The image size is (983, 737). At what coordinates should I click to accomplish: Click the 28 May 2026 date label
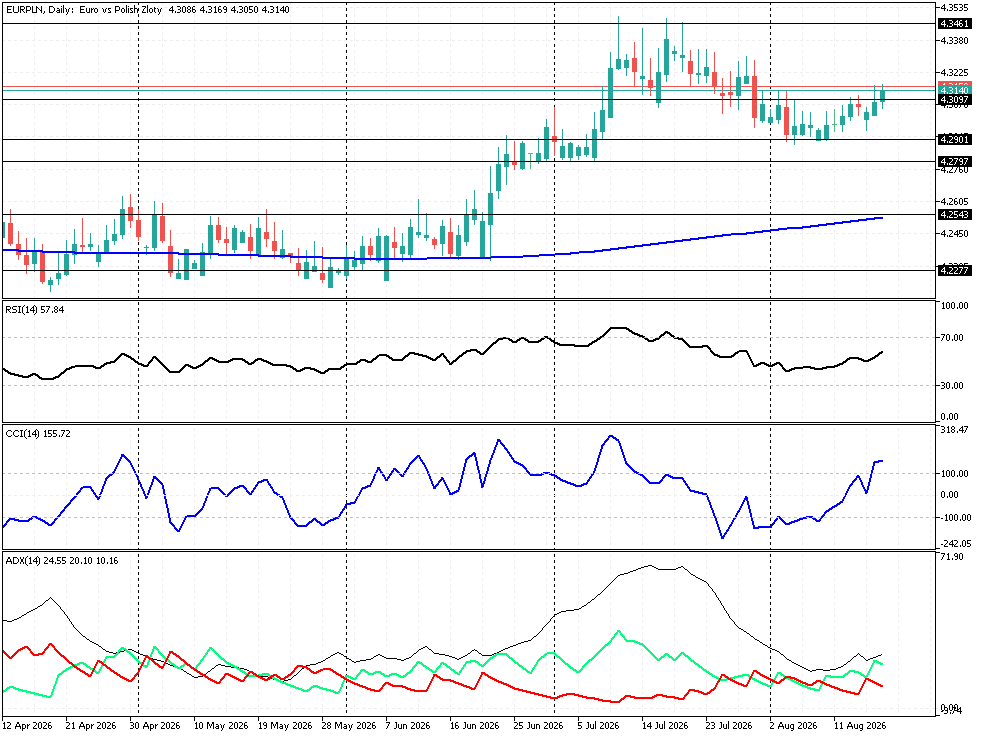pyautogui.click(x=349, y=726)
